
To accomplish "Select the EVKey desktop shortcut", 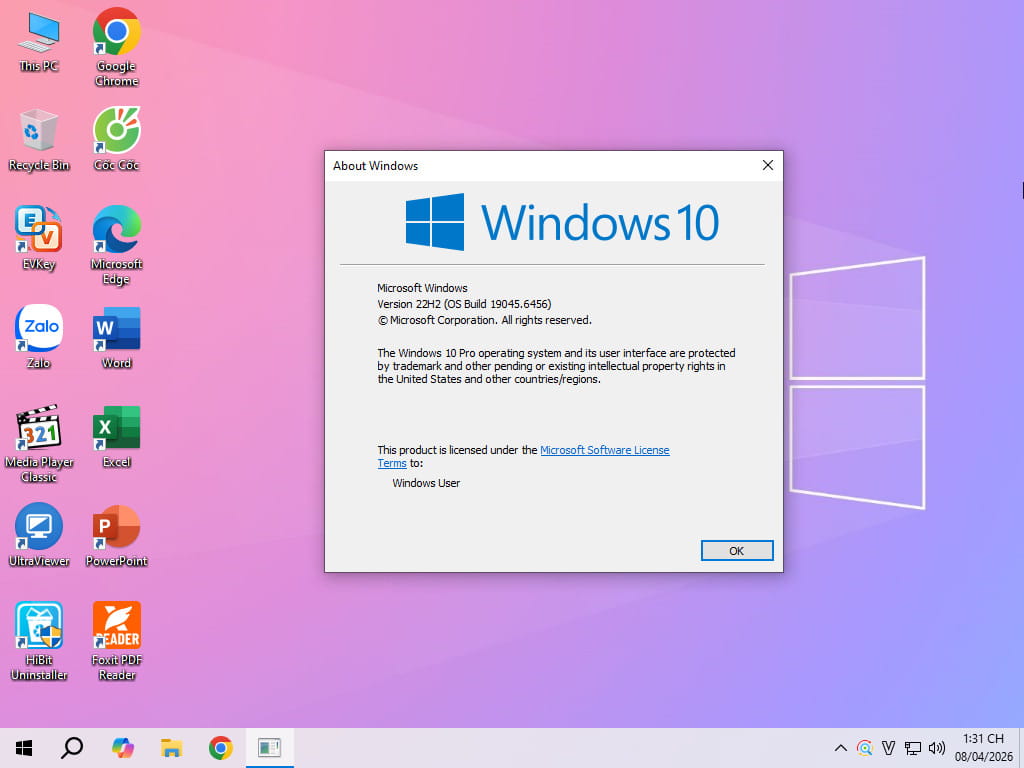I will pyautogui.click(x=39, y=239).
